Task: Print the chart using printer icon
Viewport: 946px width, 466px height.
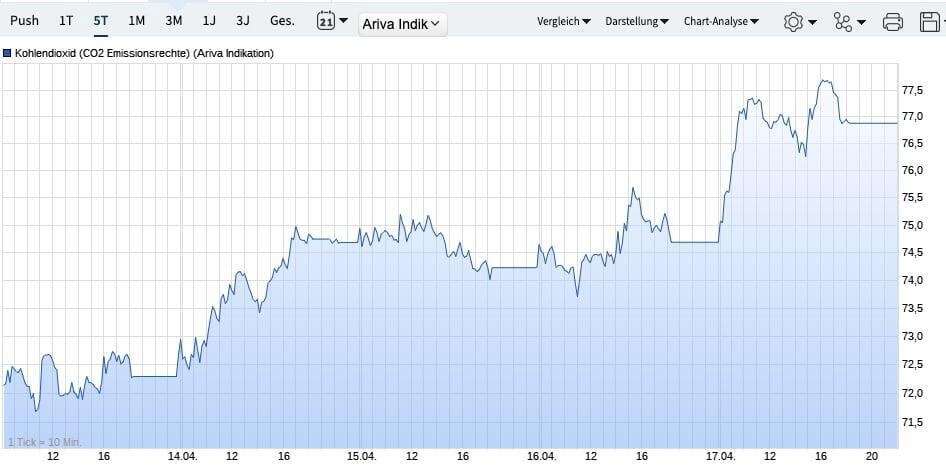Action: (x=893, y=21)
